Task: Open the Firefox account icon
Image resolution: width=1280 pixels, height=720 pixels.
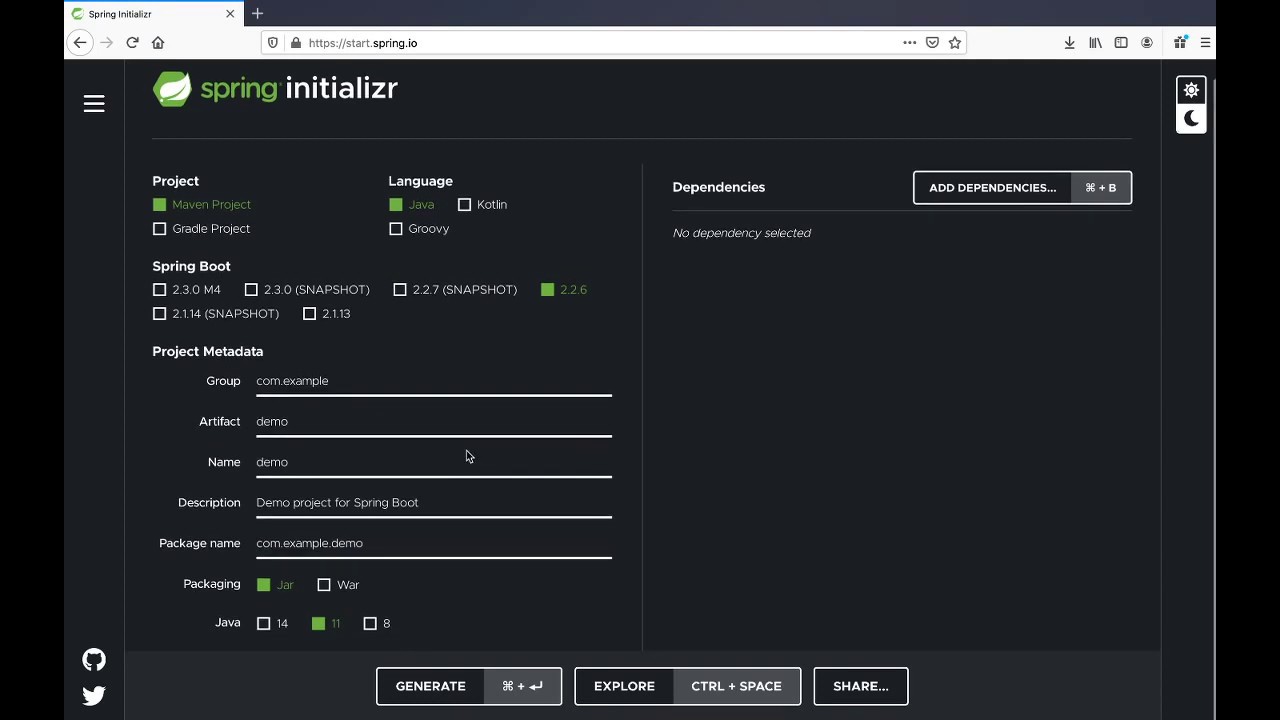Action: 1147,43
